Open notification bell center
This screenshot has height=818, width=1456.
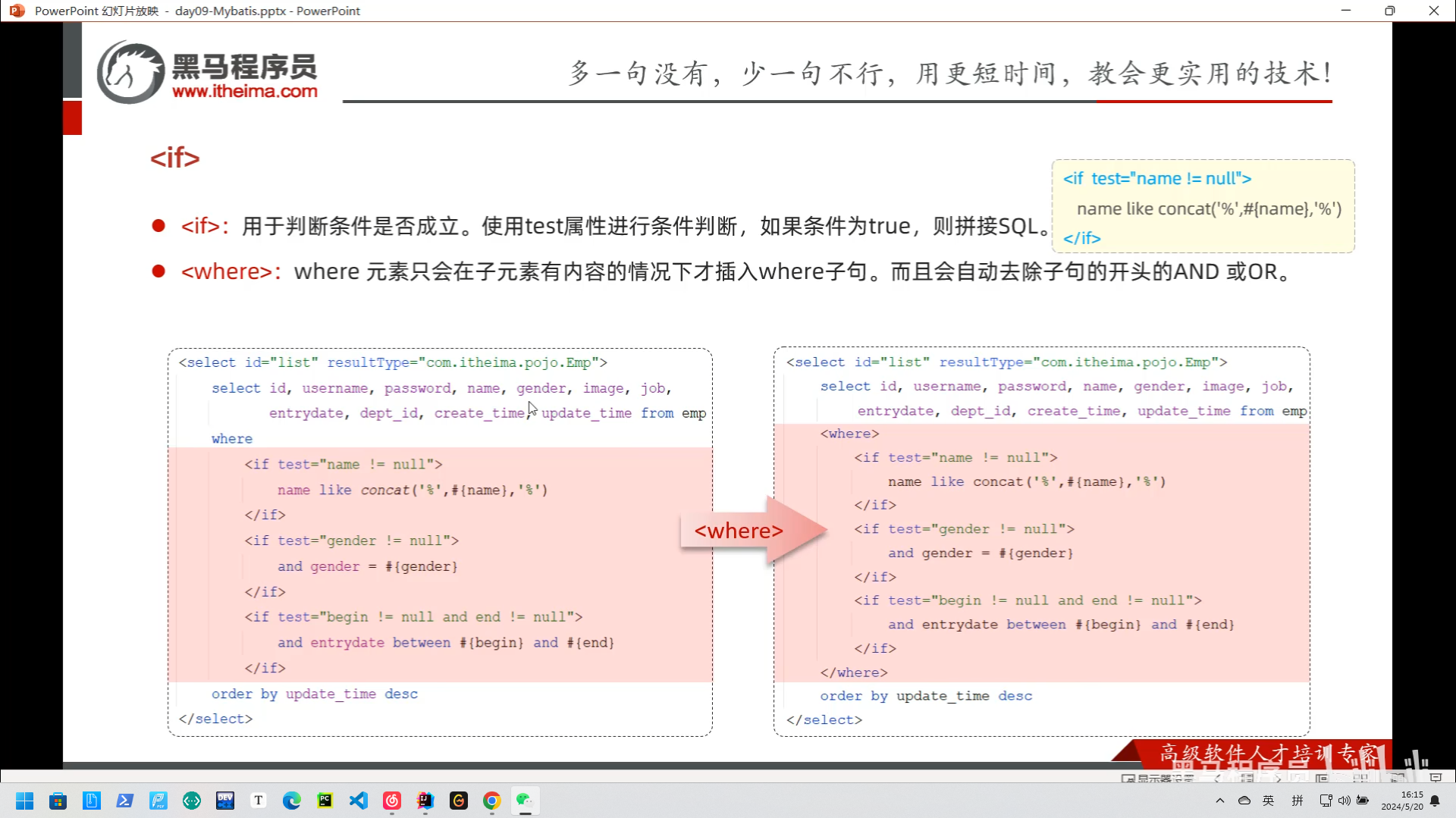[x=1435, y=801]
